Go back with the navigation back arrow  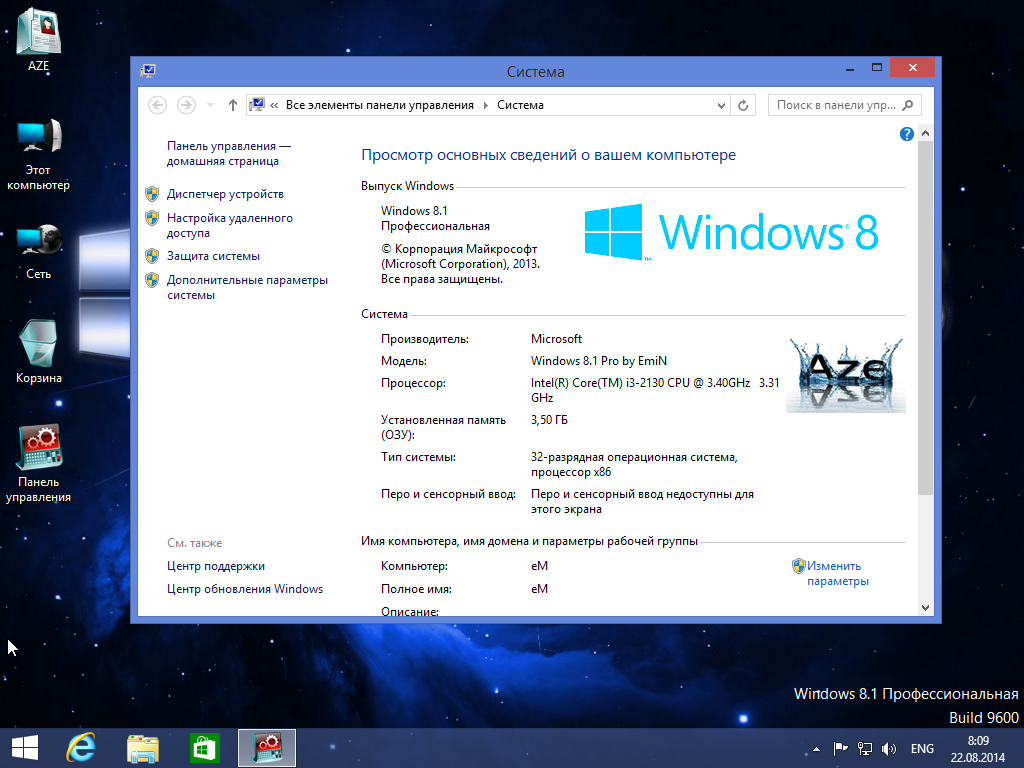(157, 105)
